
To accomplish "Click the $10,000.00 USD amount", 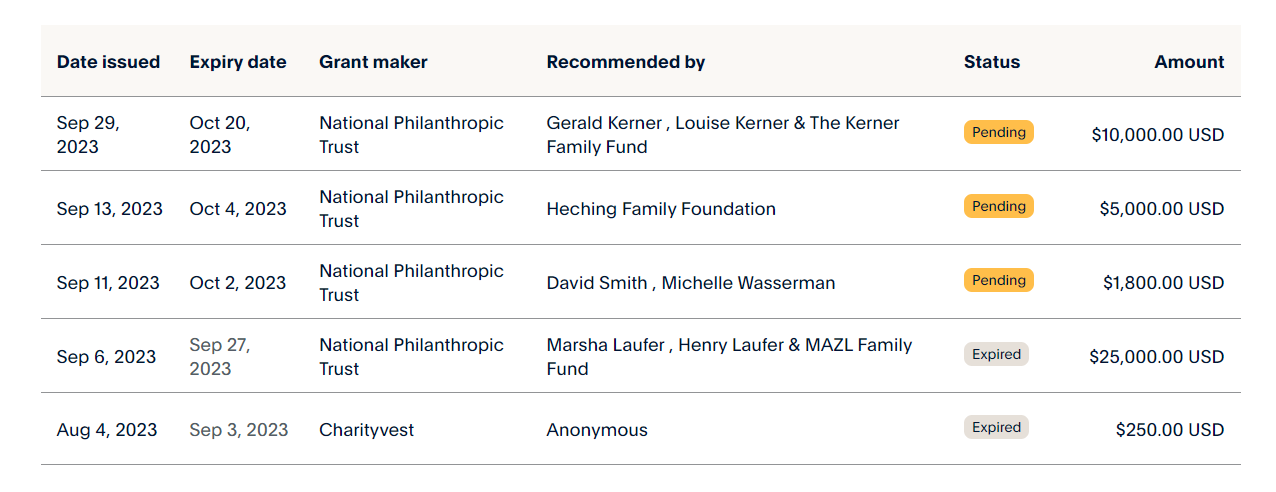I will [1158, 135].
